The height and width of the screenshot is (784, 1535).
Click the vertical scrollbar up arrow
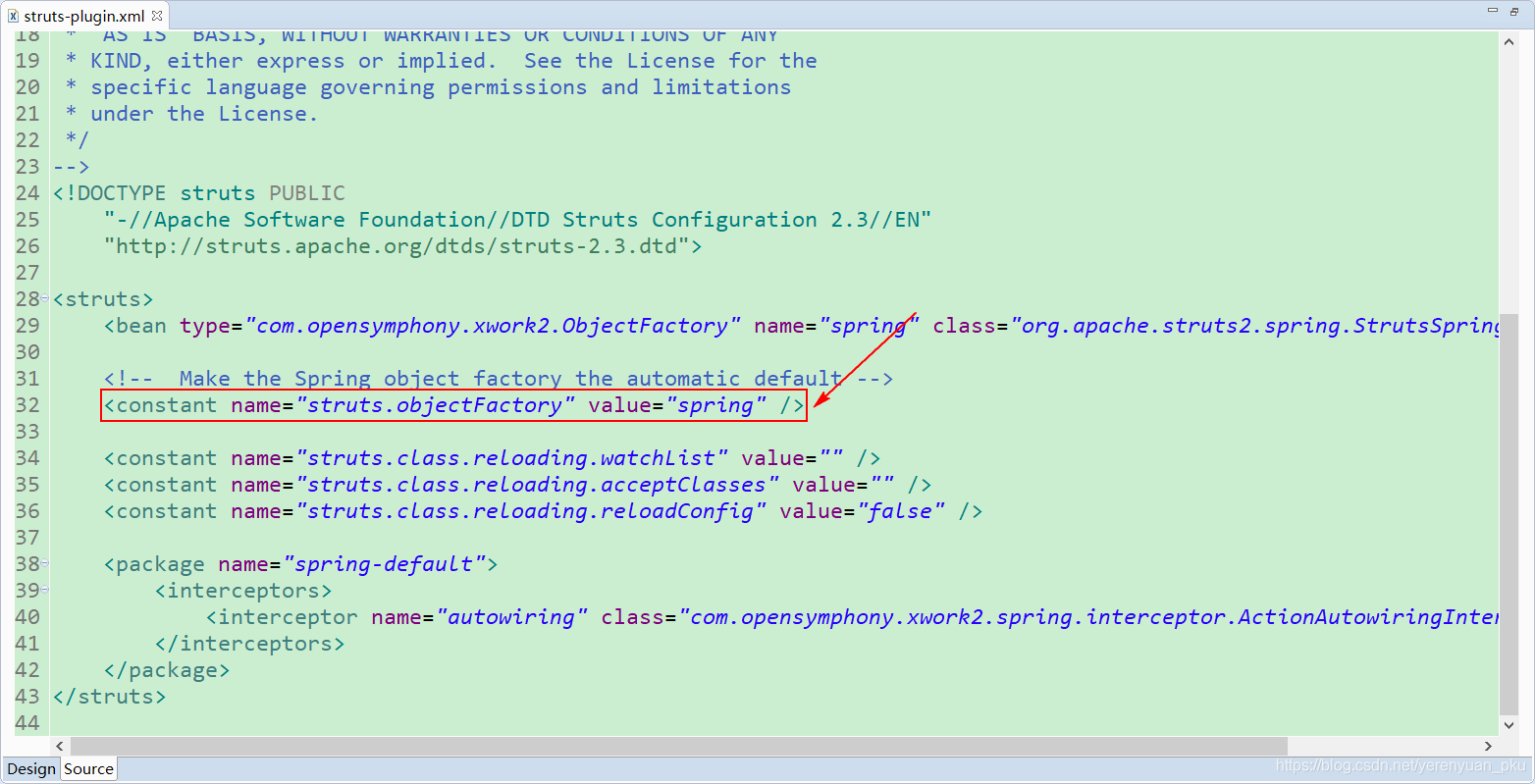coord(1509,42)
